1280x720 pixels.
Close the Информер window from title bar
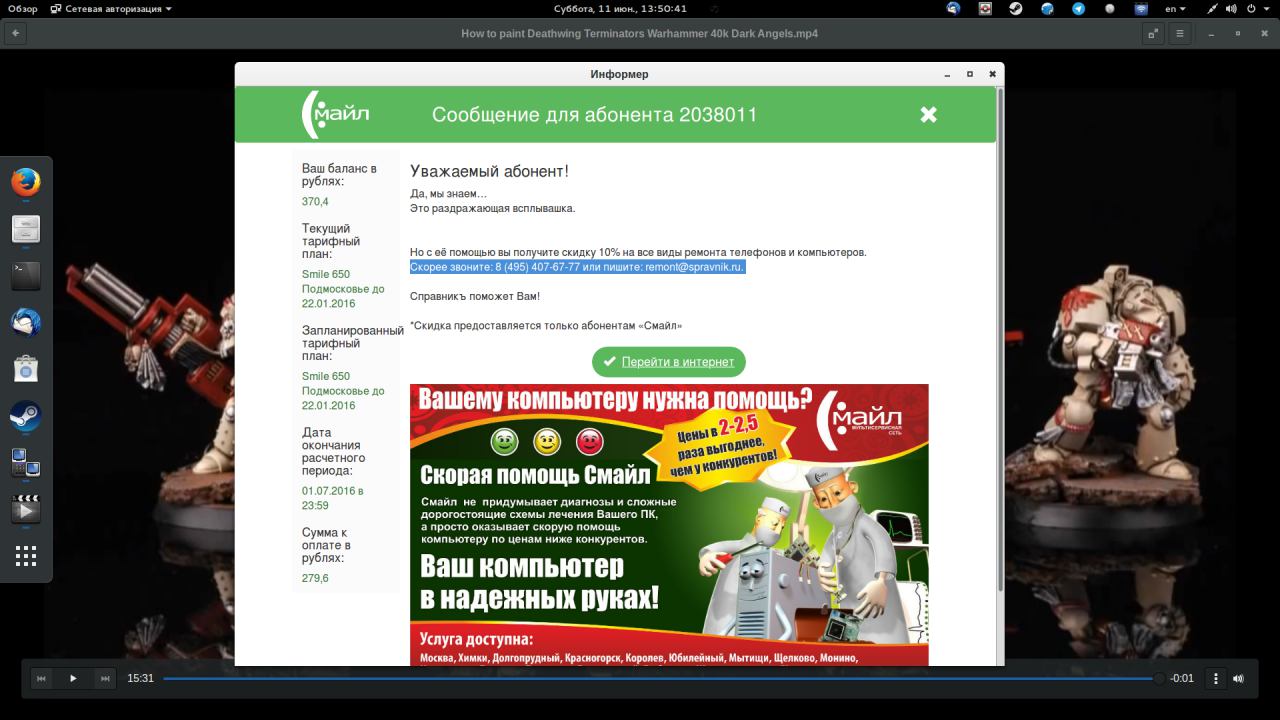click(x=992, y=74)
